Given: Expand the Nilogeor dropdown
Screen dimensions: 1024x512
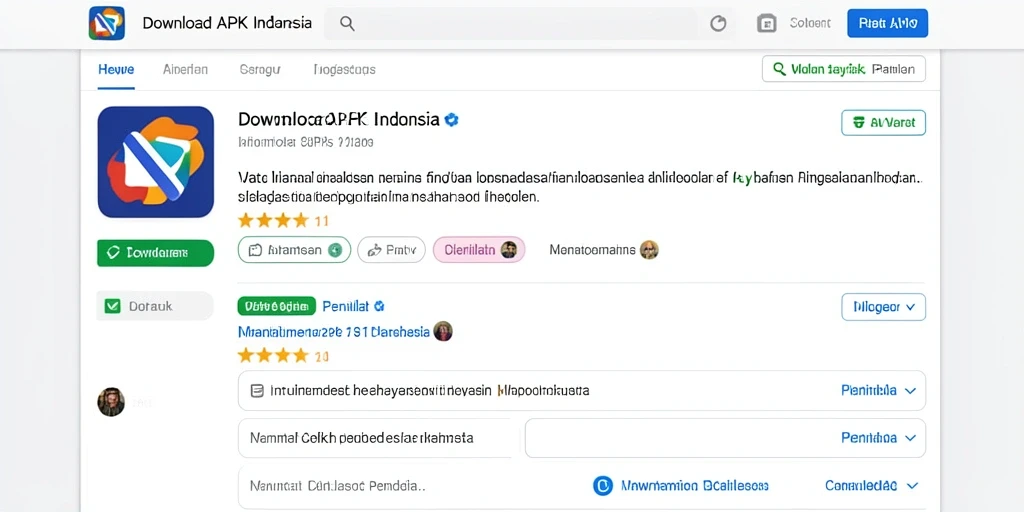Looking at the screenshot, I should [x=884, y=307].
